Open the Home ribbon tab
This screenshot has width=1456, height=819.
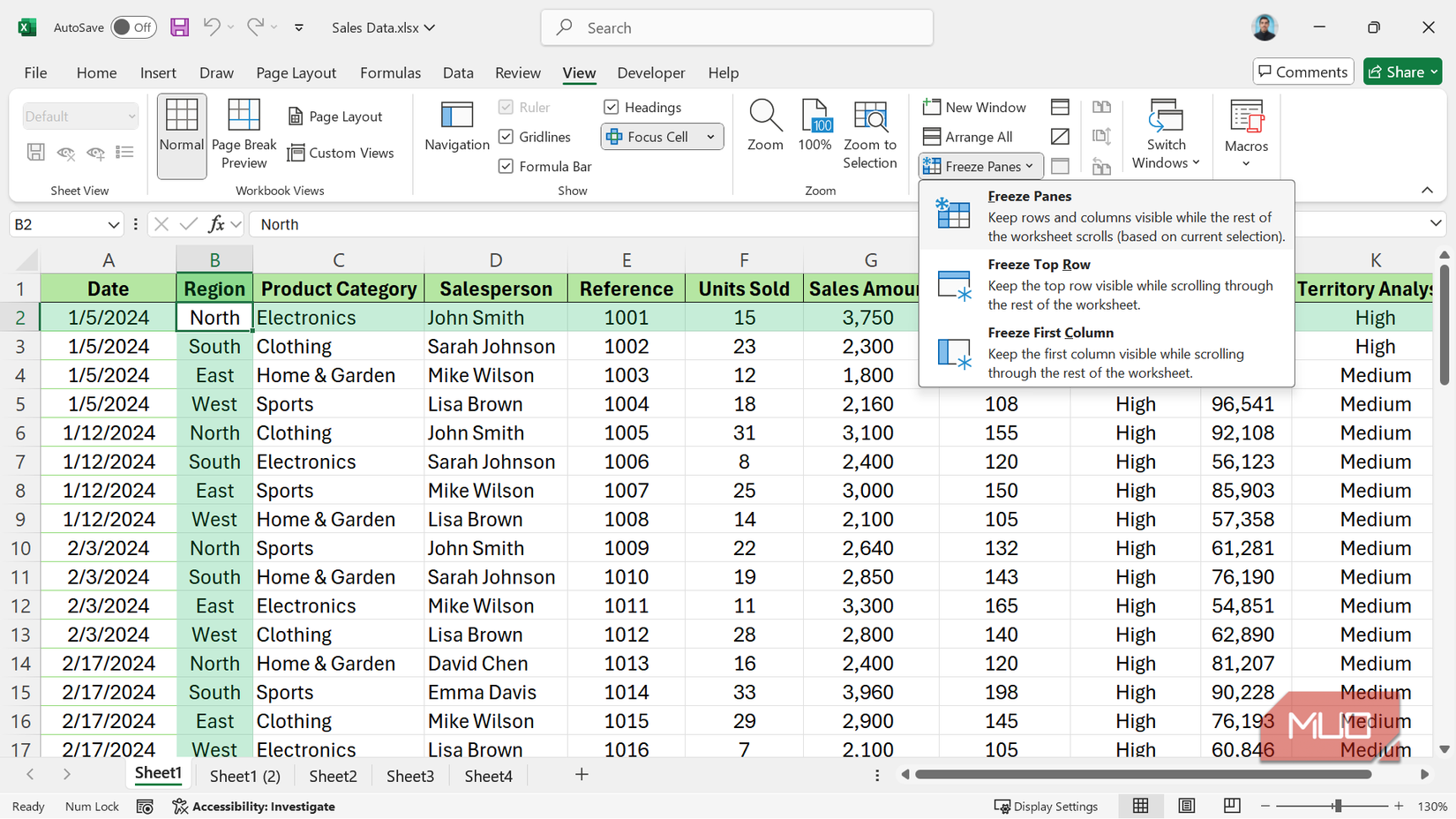click(96, 72)
